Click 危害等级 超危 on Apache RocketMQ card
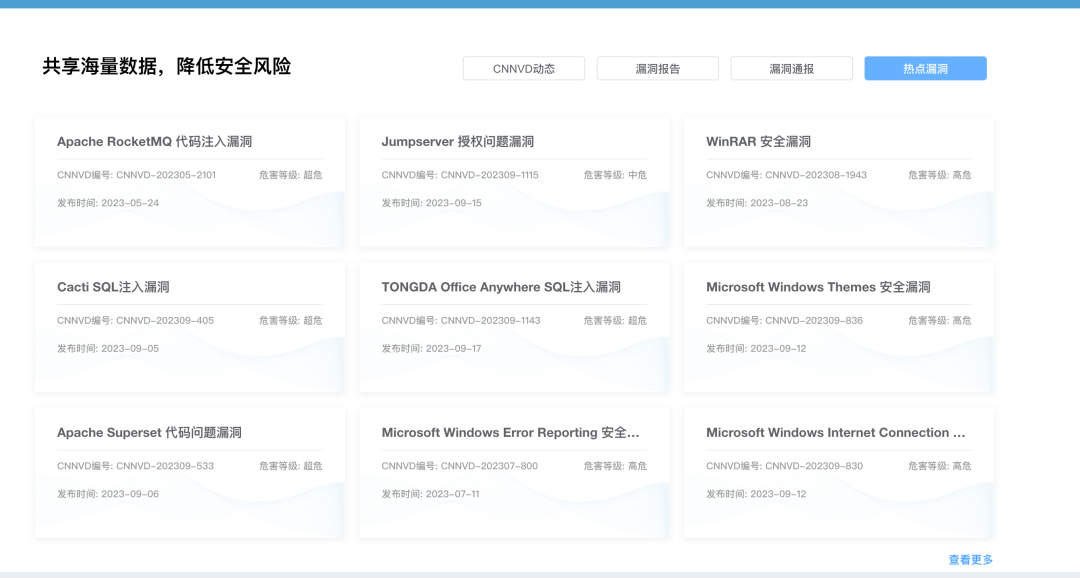 pyautogui.click(x=291, y=175)
